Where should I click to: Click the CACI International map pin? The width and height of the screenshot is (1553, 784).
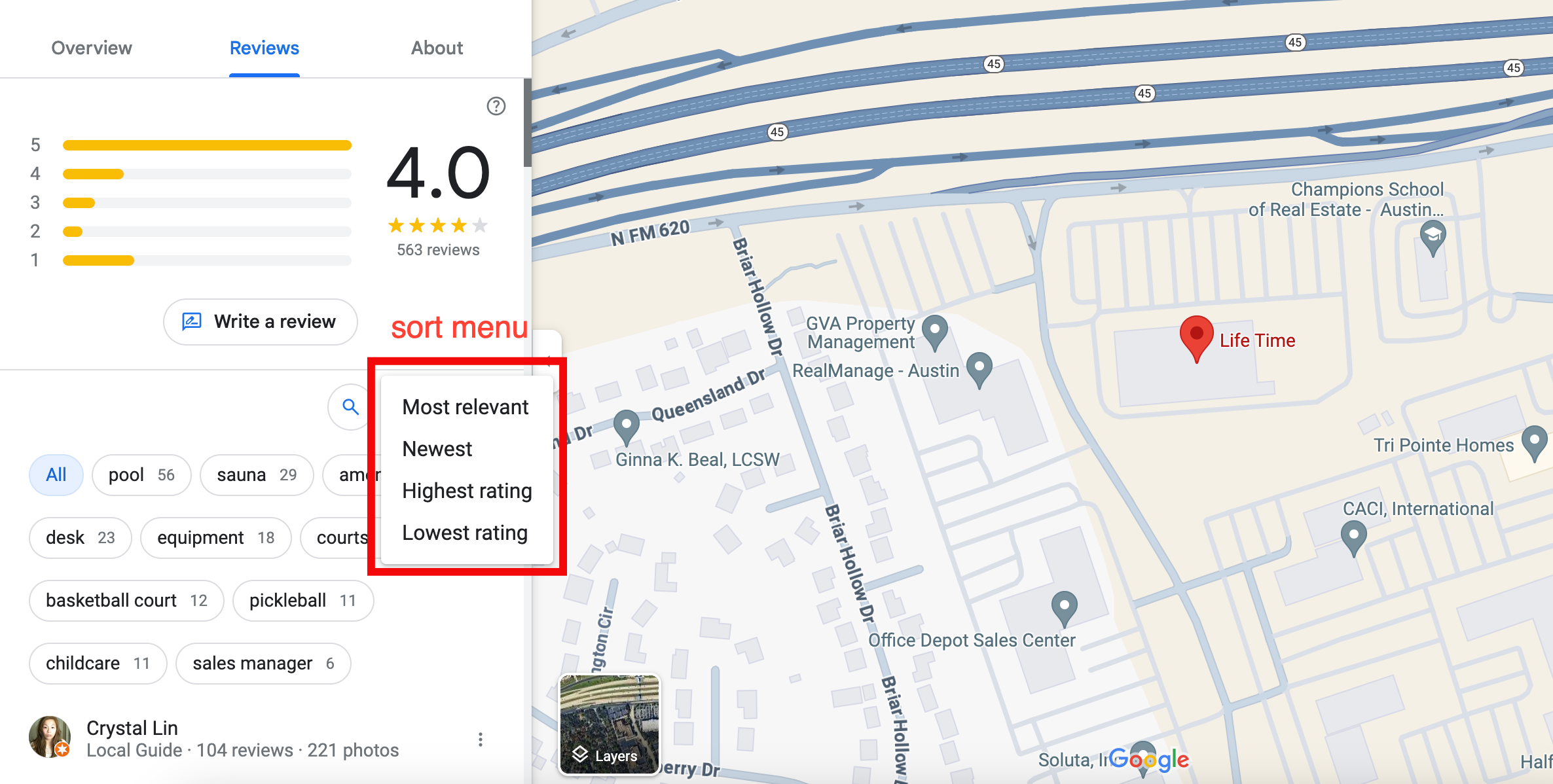[1353, 536]
